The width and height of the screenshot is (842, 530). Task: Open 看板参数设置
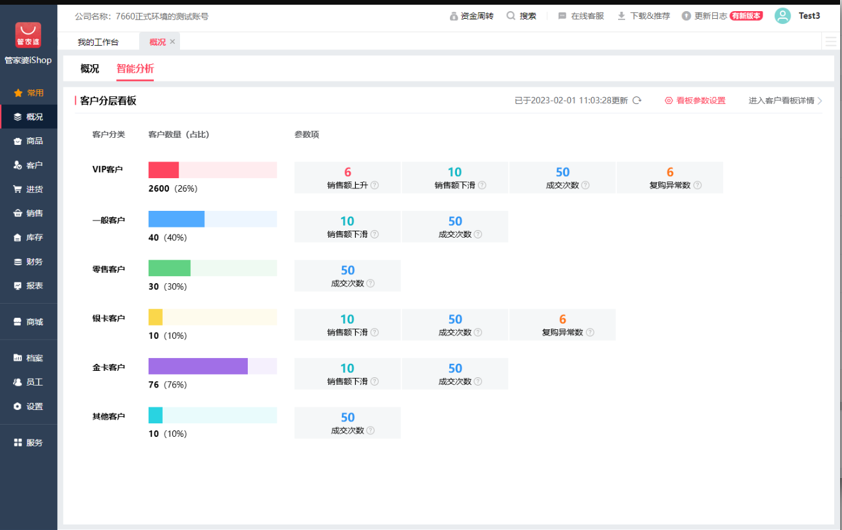click(x=695, y=100)
